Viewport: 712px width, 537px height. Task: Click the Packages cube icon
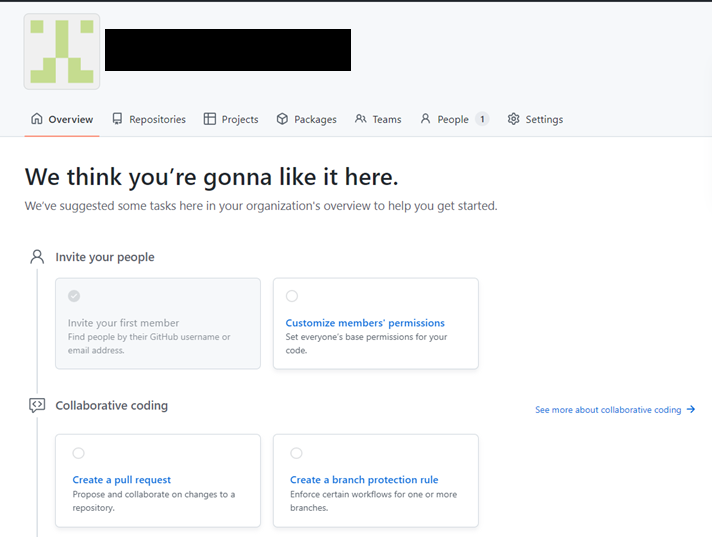(282, 119)
